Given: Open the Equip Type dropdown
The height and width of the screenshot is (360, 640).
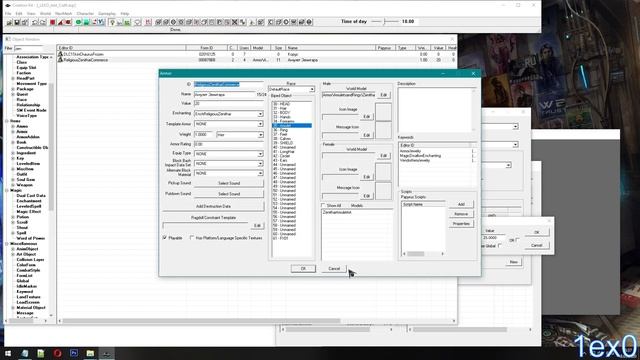Looking at the screenshot, I should coord(260,154).
